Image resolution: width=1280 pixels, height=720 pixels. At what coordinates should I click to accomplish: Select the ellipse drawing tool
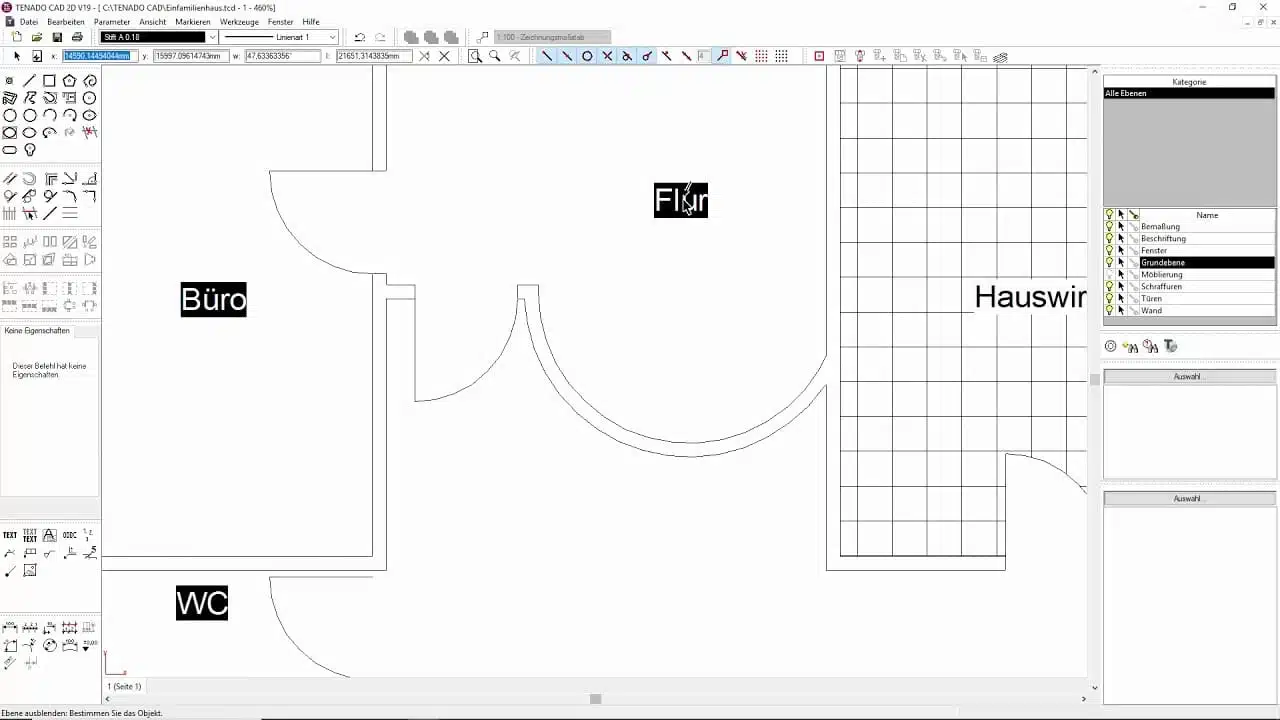[x=29, y=132]
